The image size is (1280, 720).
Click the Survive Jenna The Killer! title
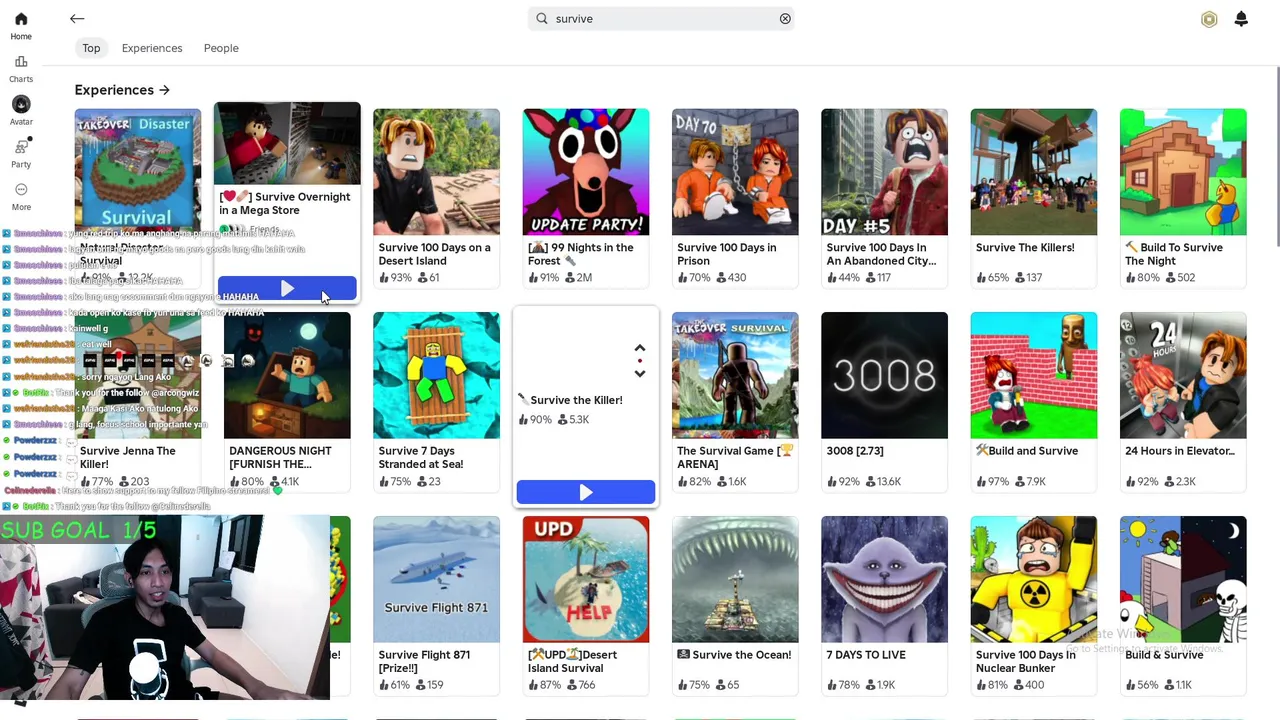[x=127, y=457]
